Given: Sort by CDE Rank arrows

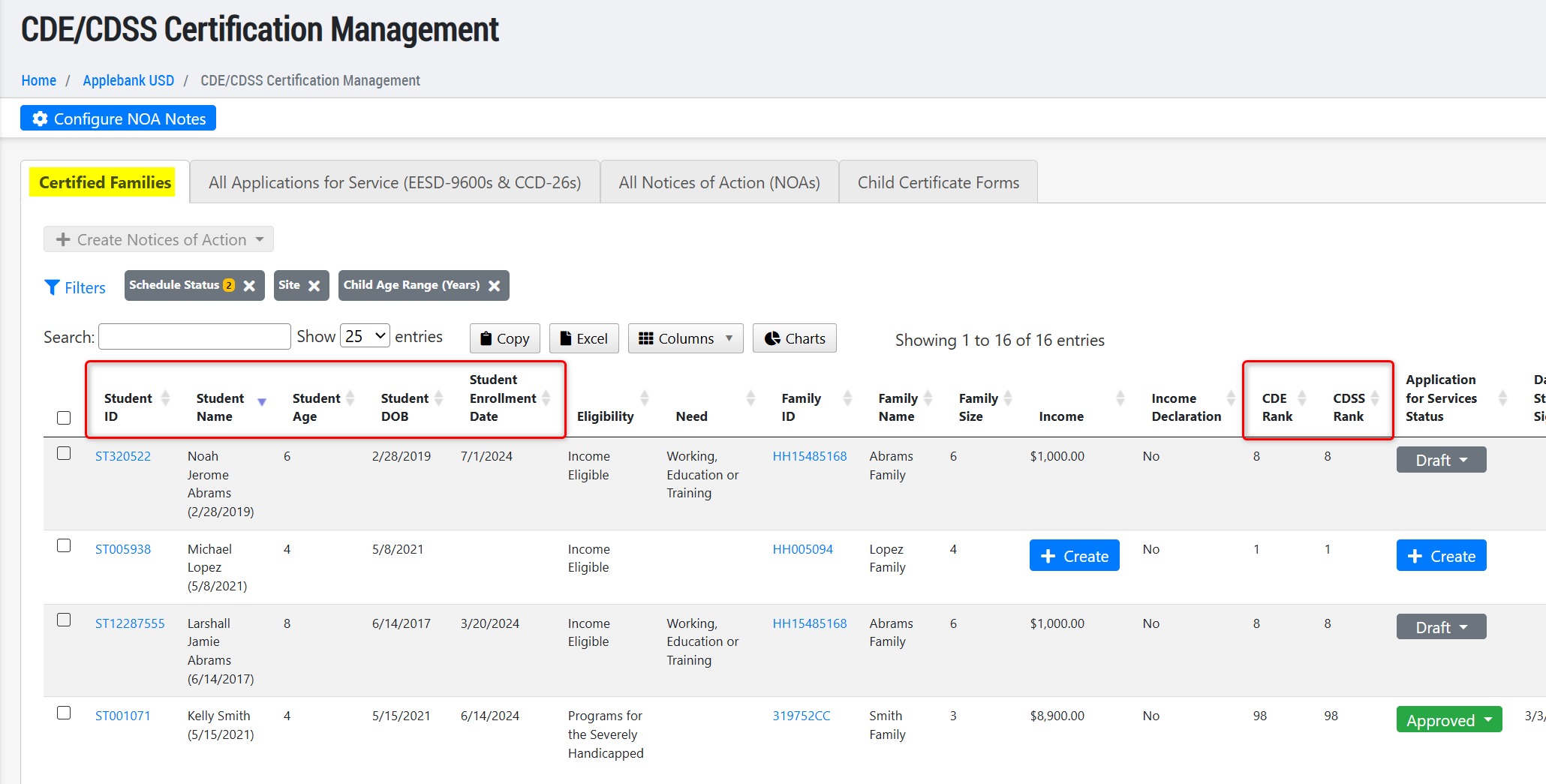Looking at the screenshot, I should [1302, 398].
